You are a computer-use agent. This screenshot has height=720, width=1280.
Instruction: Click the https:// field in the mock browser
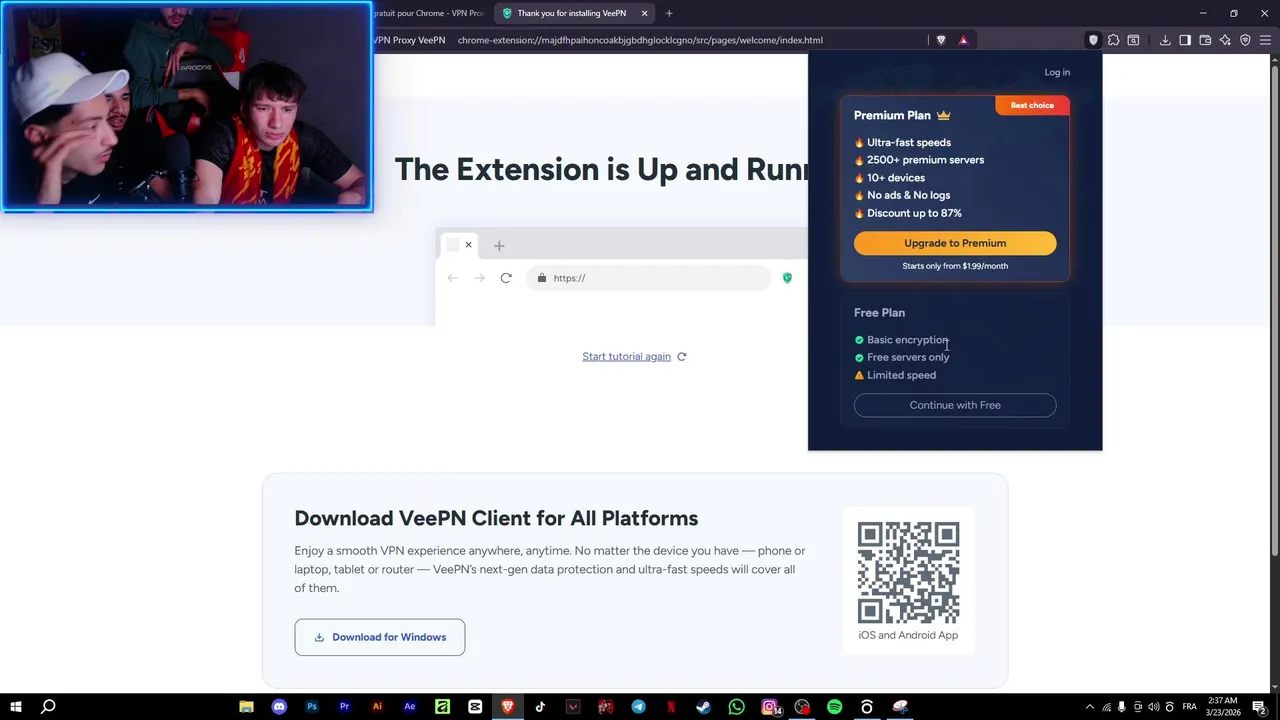click(649, 278)
